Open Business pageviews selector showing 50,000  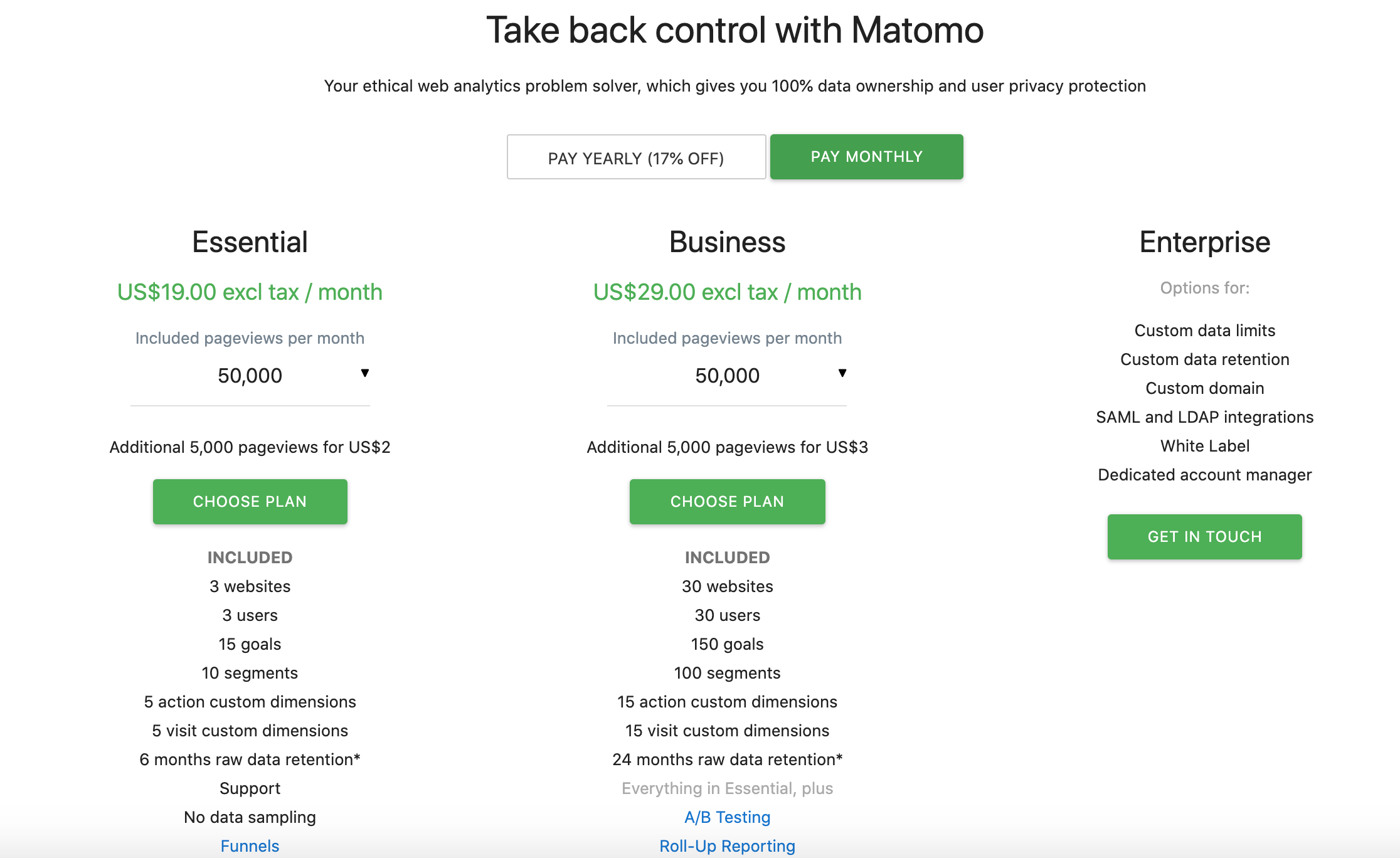tap(727, 376)
